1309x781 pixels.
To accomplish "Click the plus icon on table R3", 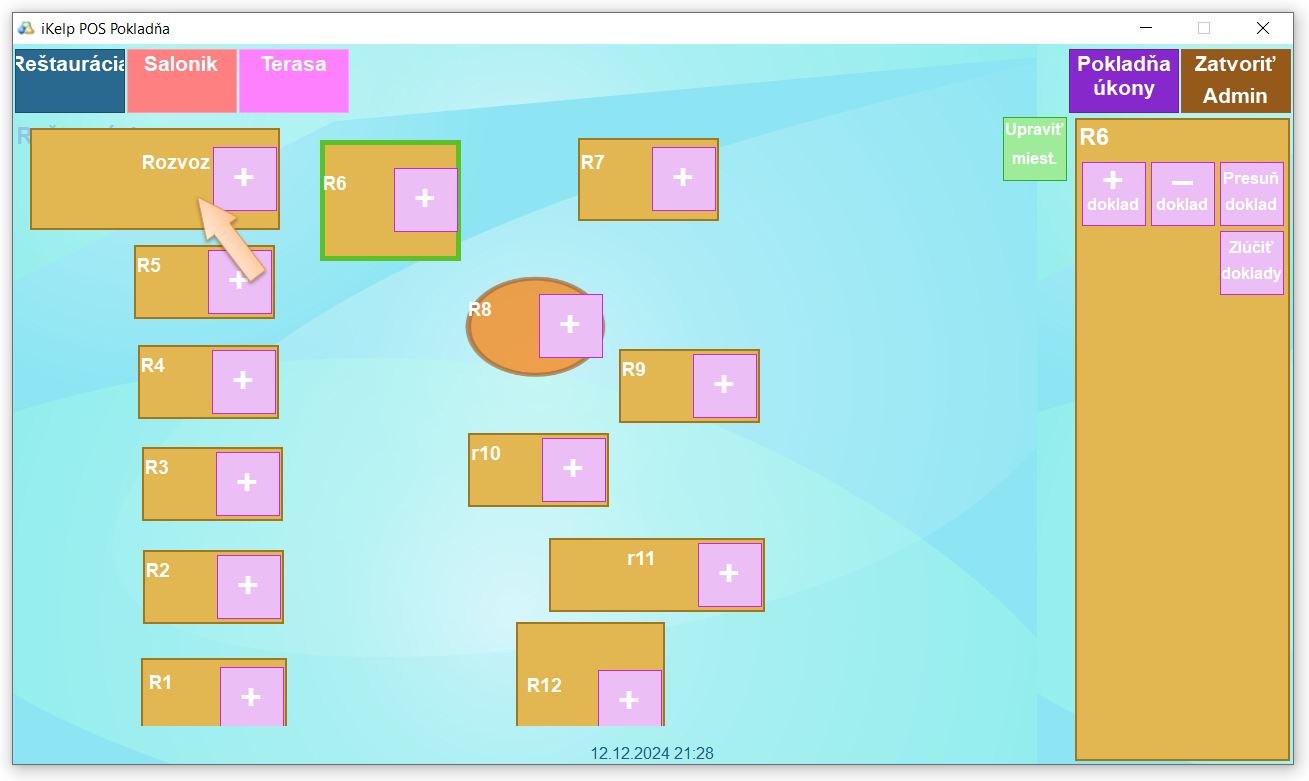I will pyautogui.click(x=247, y=483).
